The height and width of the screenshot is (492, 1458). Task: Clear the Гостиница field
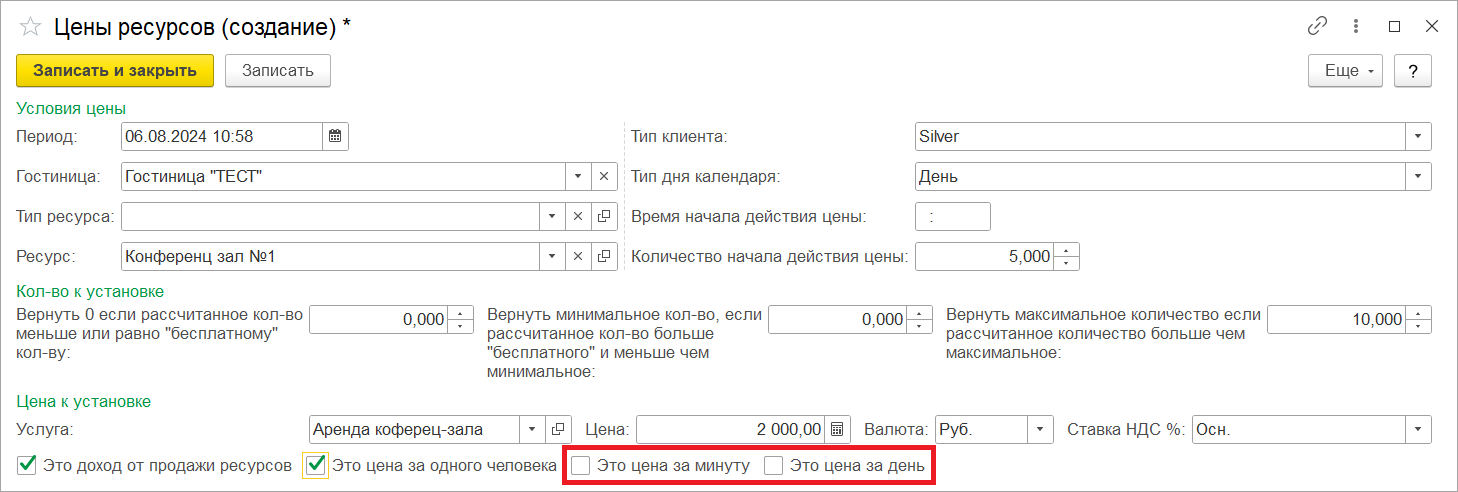click(x=603, y=176)
